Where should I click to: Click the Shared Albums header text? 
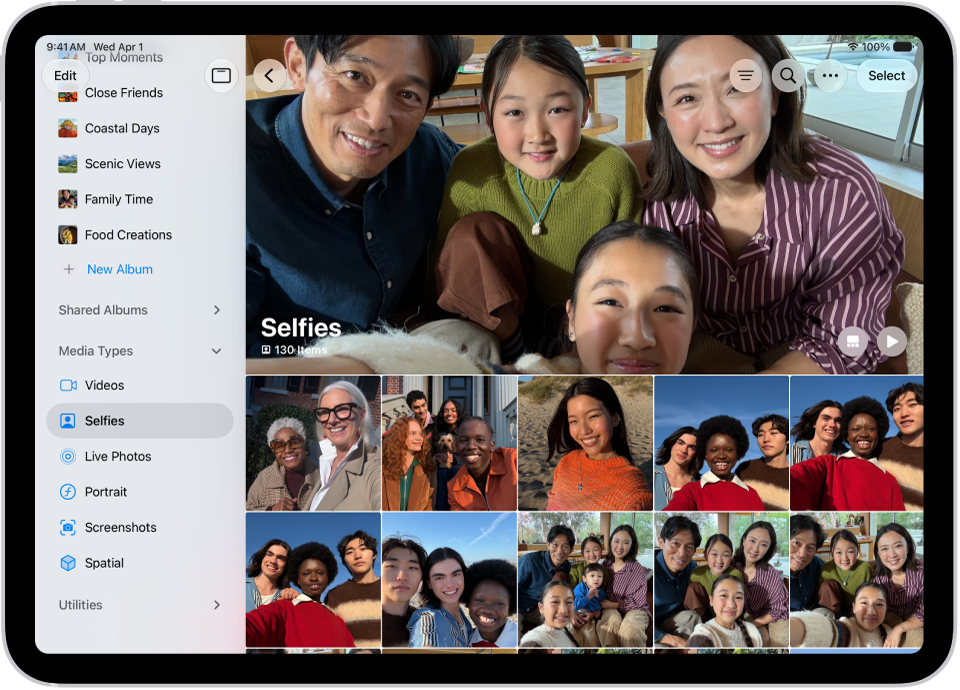[x=103, y=310]
